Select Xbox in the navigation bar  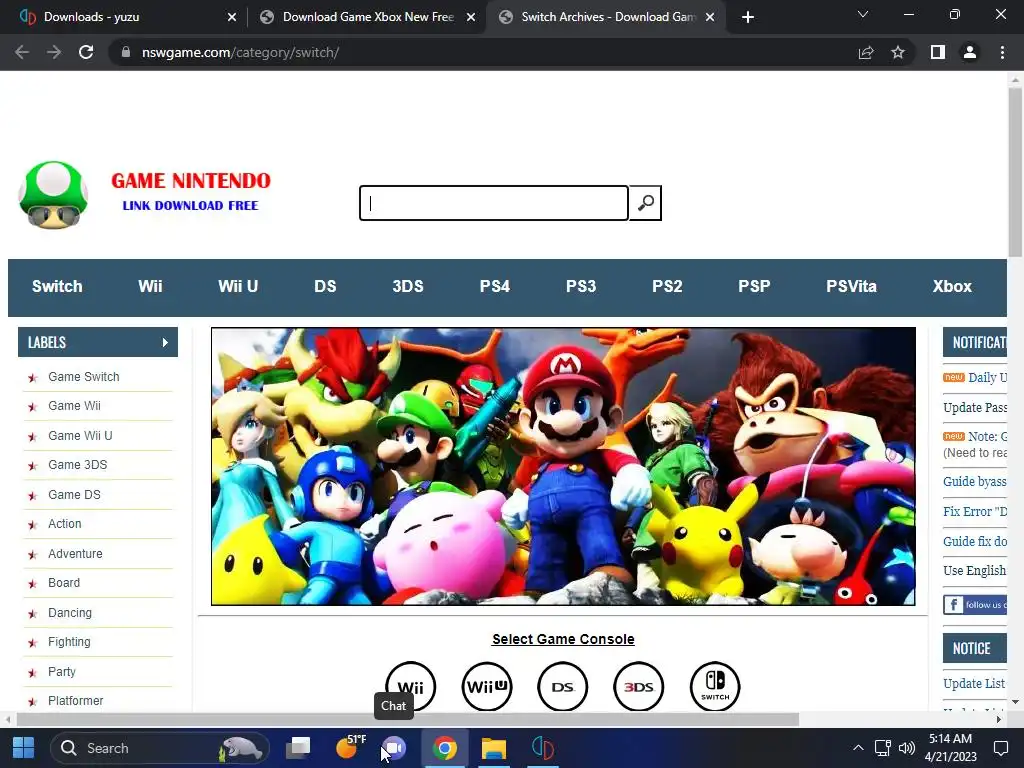tap(952, 287)
